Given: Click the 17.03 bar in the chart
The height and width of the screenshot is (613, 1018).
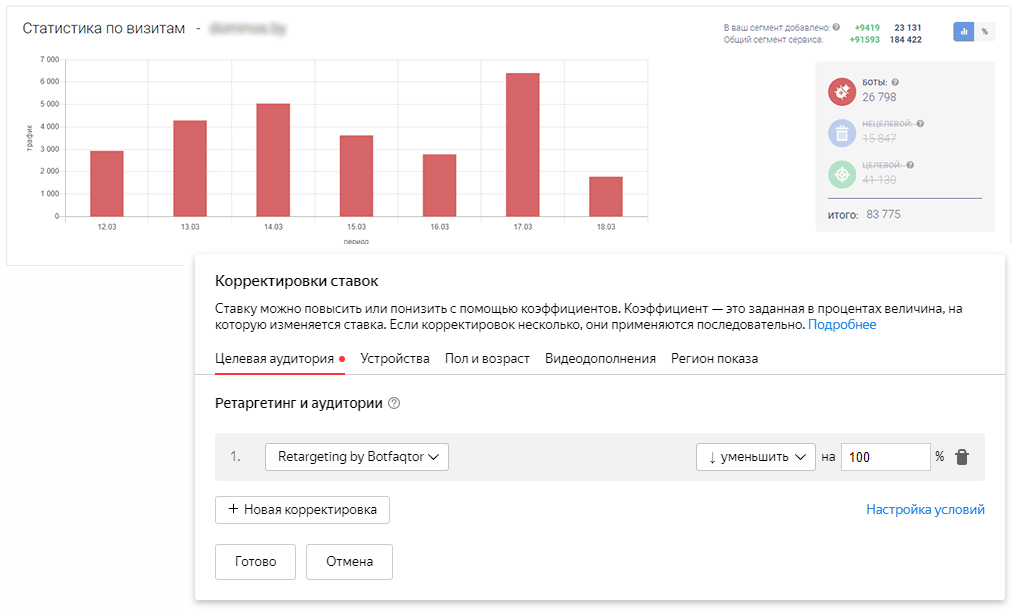Looking at the screenshot, I should click(522, 145).
